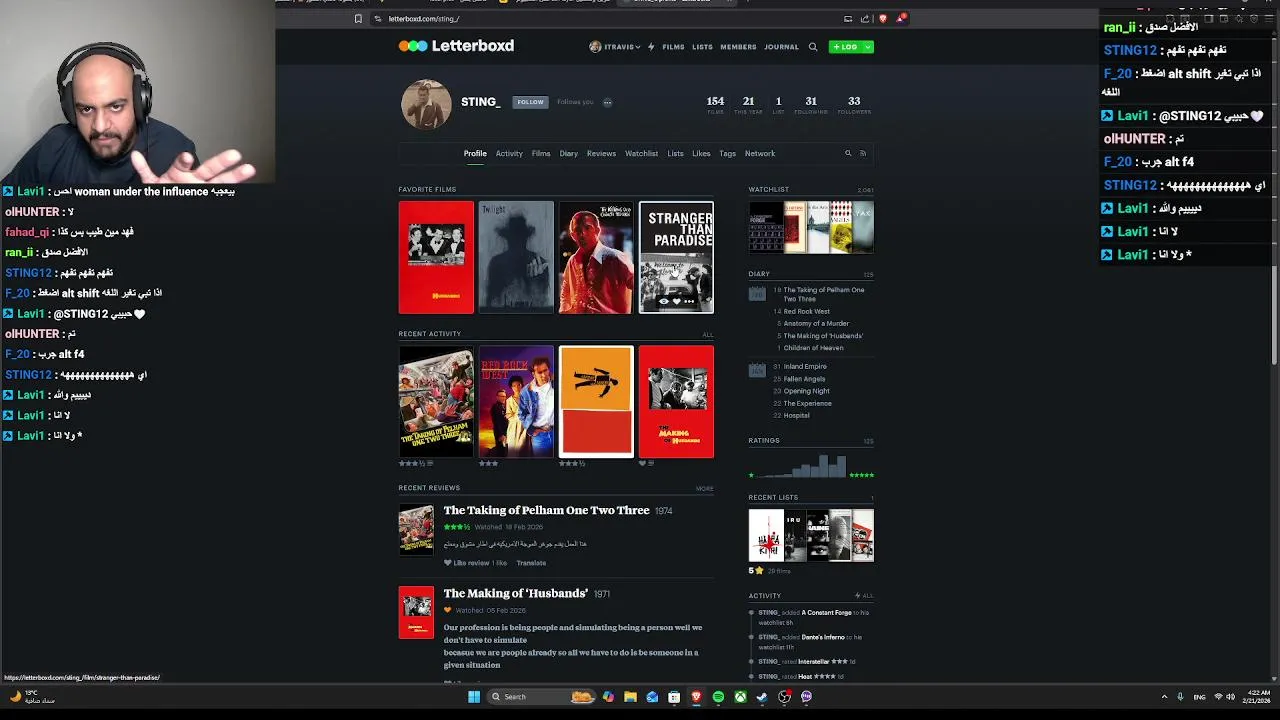Click More link beside Recent Reviews
The width and height of the screenshot is (1280, 720).
704,488
